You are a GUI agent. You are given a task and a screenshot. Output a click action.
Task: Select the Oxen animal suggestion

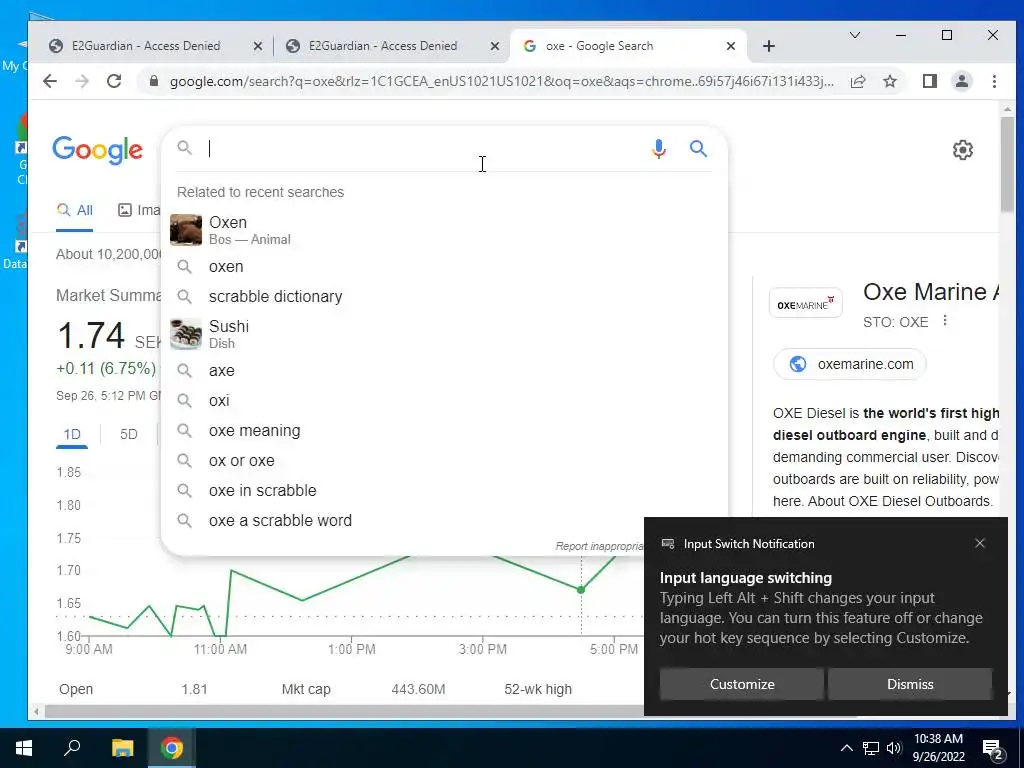coord(444,230)
